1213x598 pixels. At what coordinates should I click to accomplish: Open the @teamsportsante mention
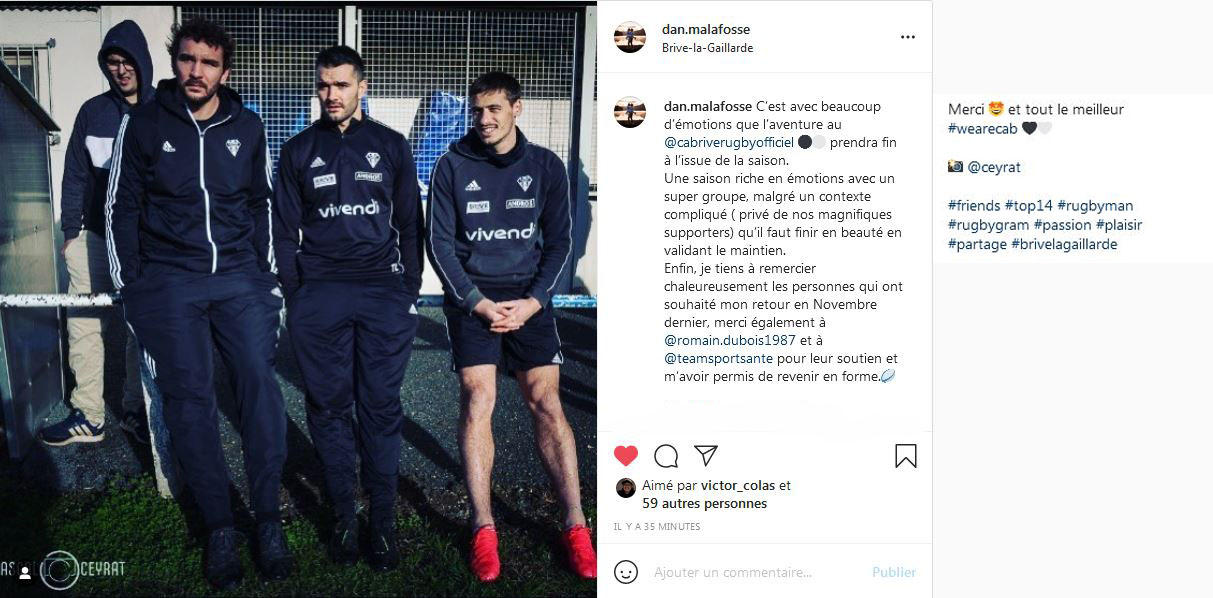click(719, 358)
